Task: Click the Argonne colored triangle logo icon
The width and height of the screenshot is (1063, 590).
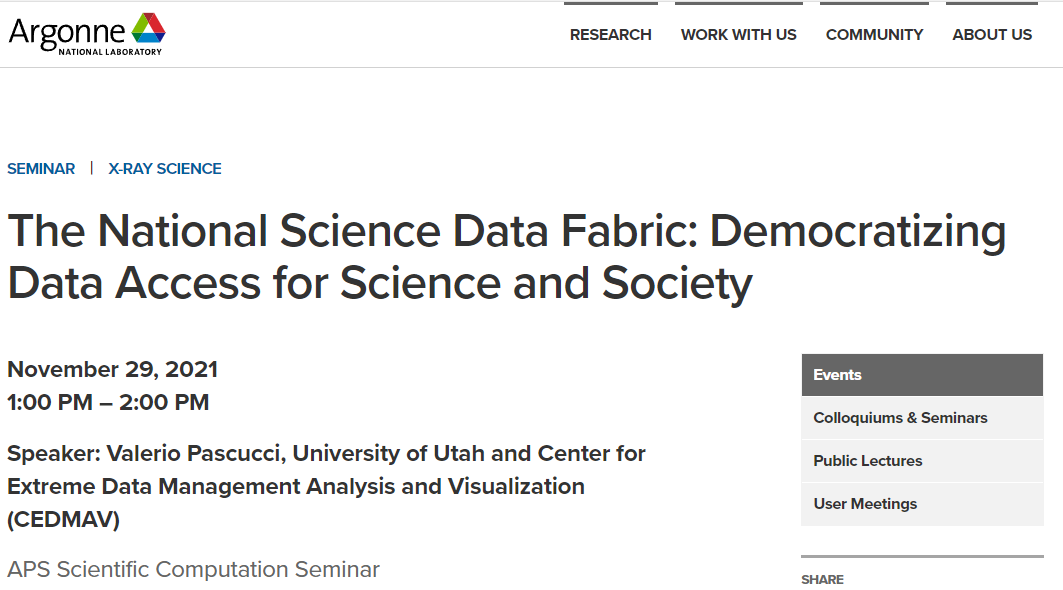Action: (x=148, y=28)
